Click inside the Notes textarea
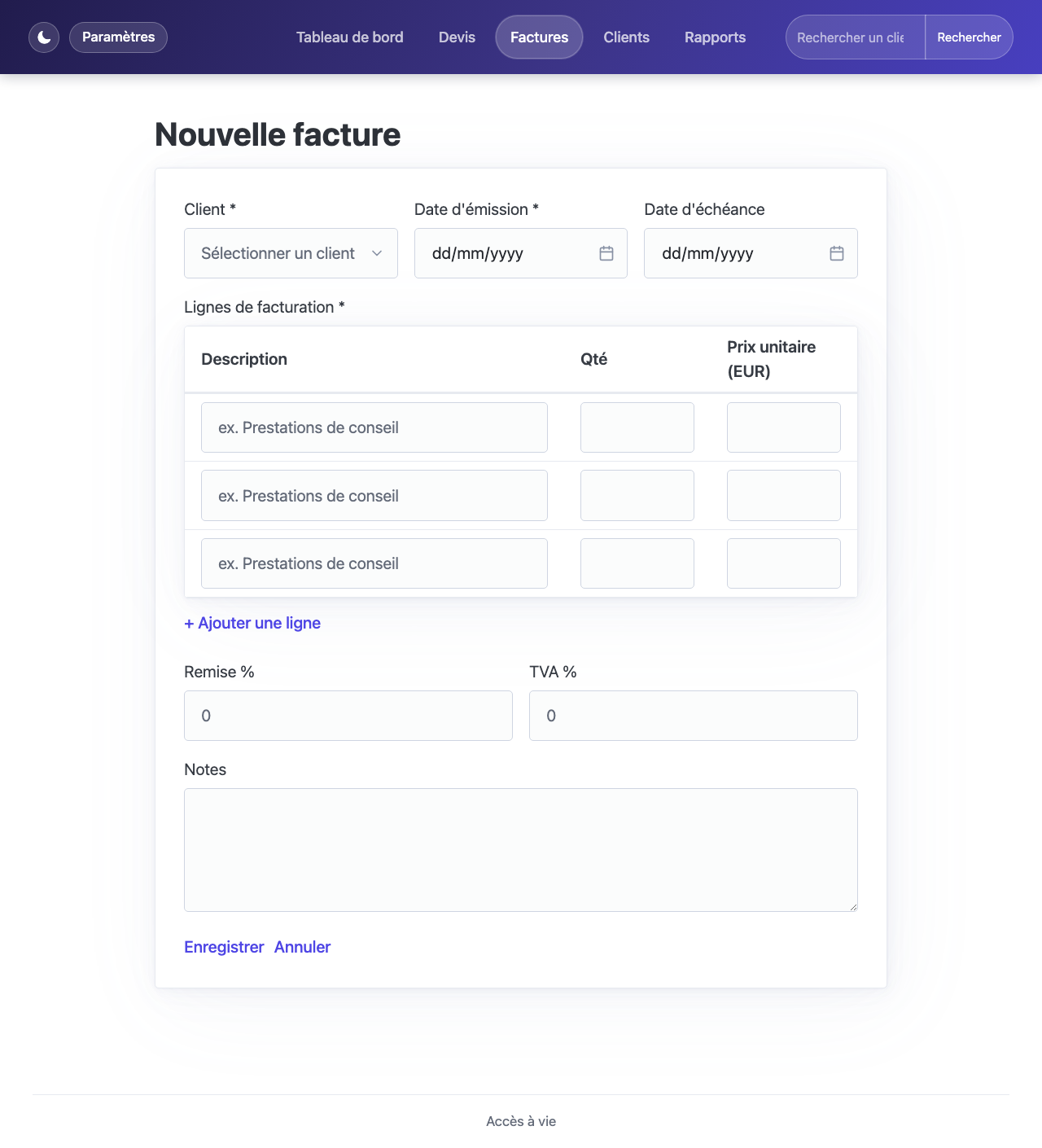The image size is (1042, 1148). pyautogui.click(x=521, y=850)
